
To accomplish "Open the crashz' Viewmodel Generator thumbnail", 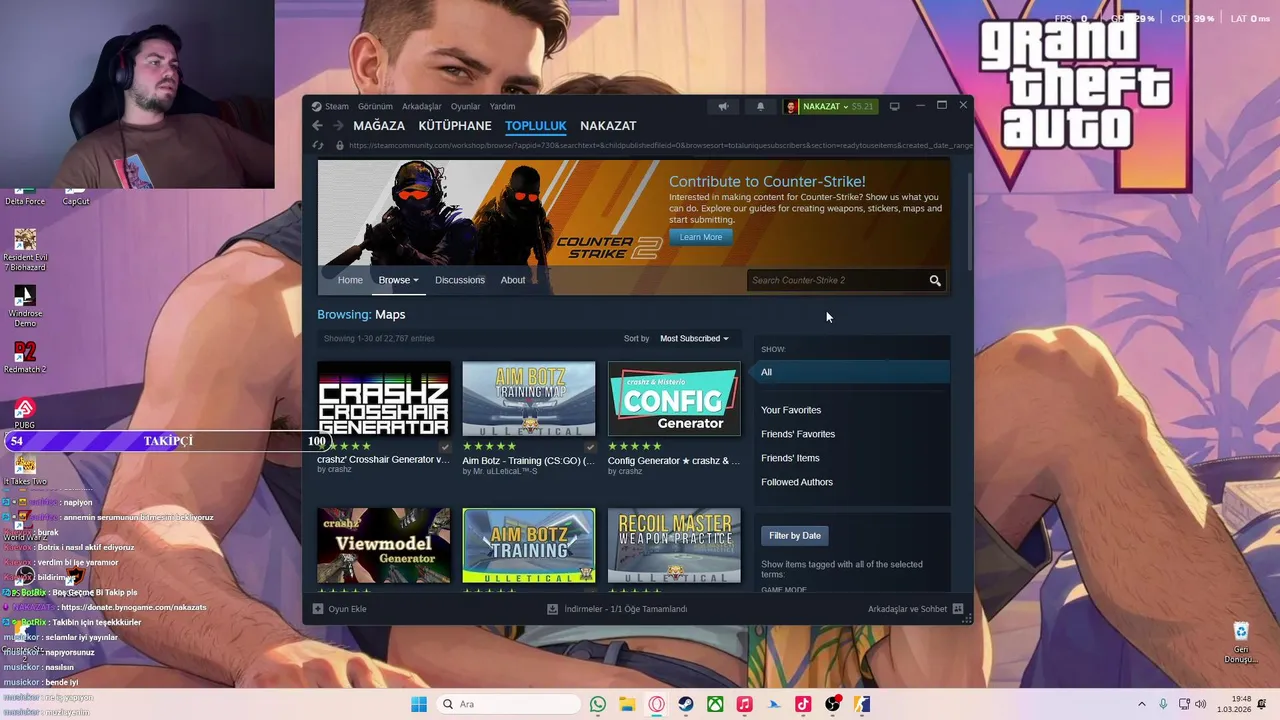I will (x=384, y=545).
